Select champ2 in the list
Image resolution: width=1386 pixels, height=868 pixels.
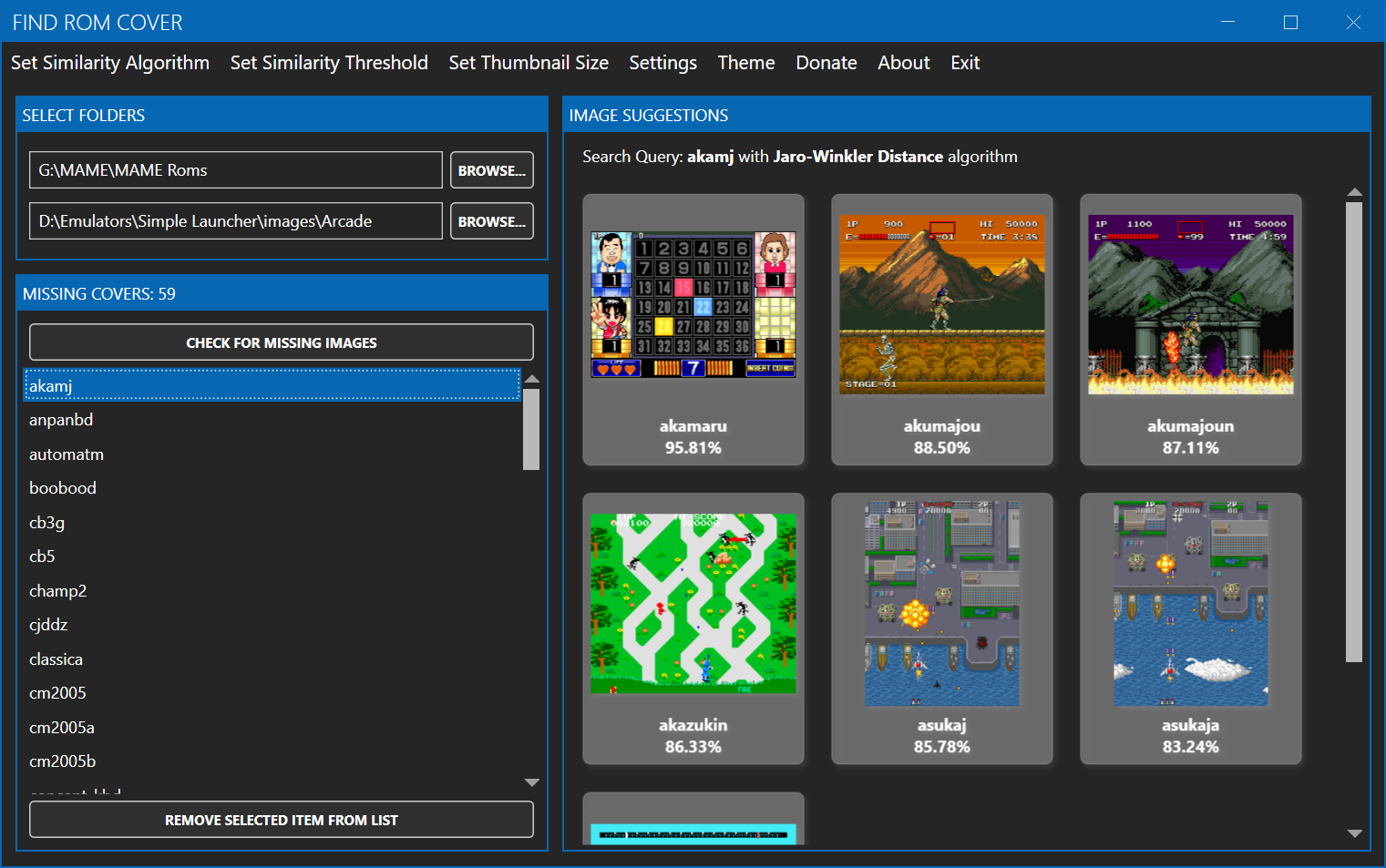coord(272,590)
